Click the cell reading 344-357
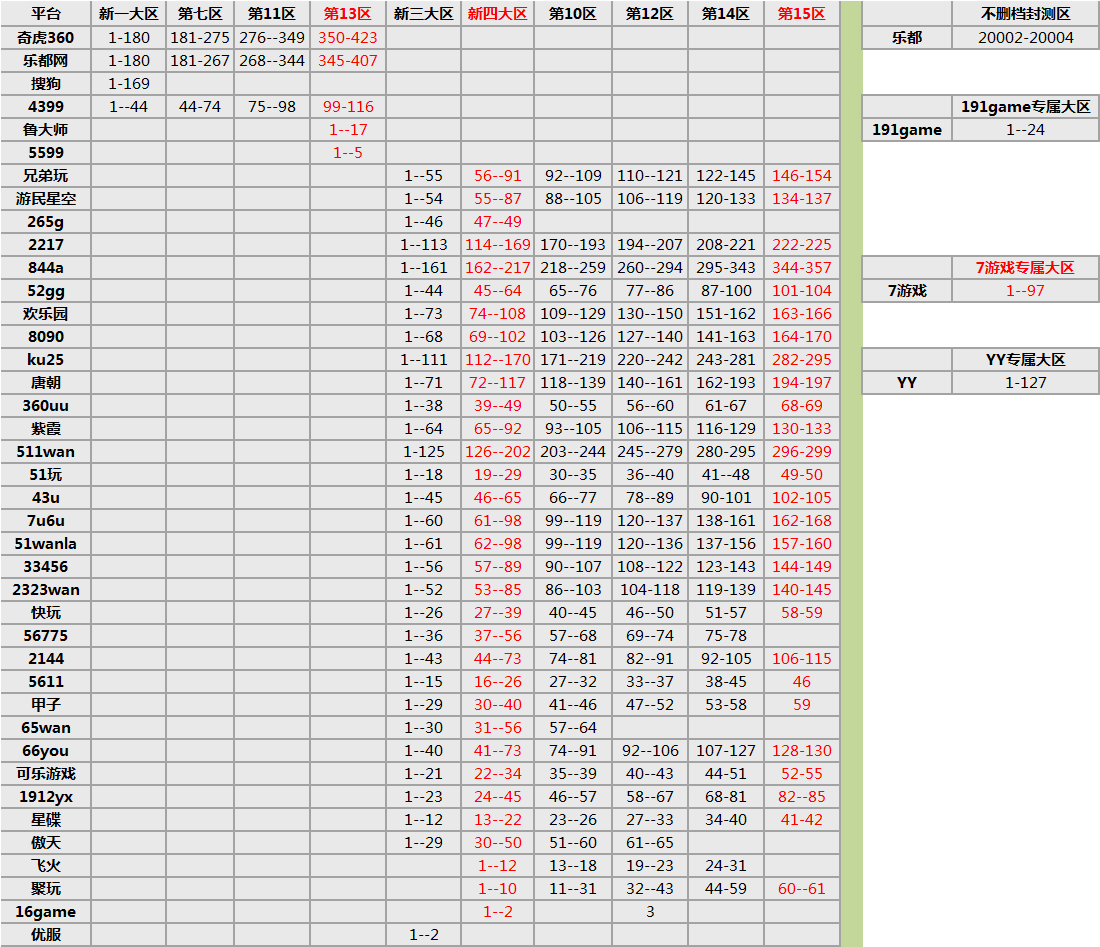 (801, 268)
